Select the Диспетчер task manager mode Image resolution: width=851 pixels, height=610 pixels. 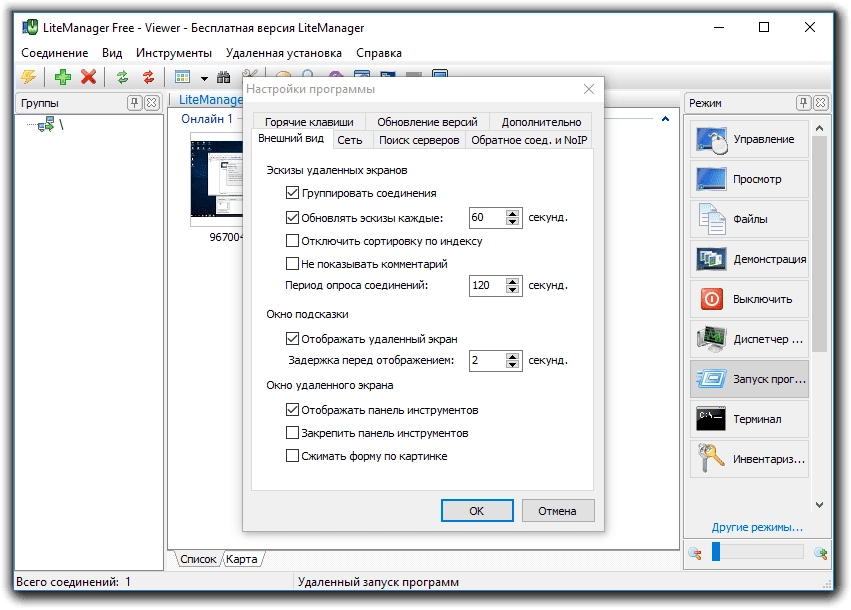(x=750, y=339)
